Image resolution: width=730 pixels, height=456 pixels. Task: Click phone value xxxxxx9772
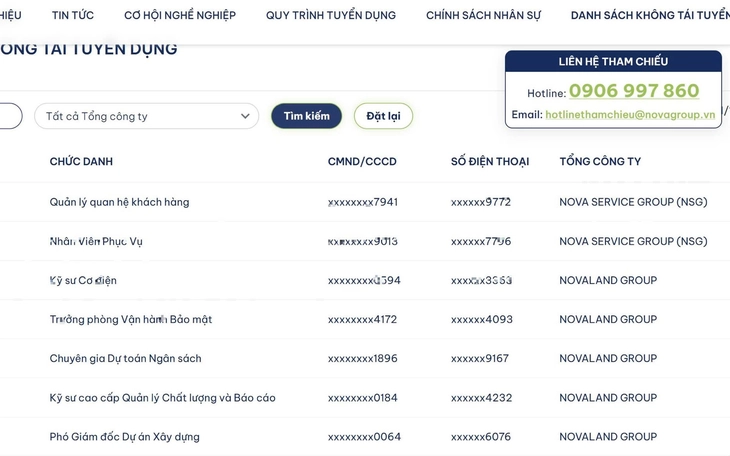[x=480, y=202]
